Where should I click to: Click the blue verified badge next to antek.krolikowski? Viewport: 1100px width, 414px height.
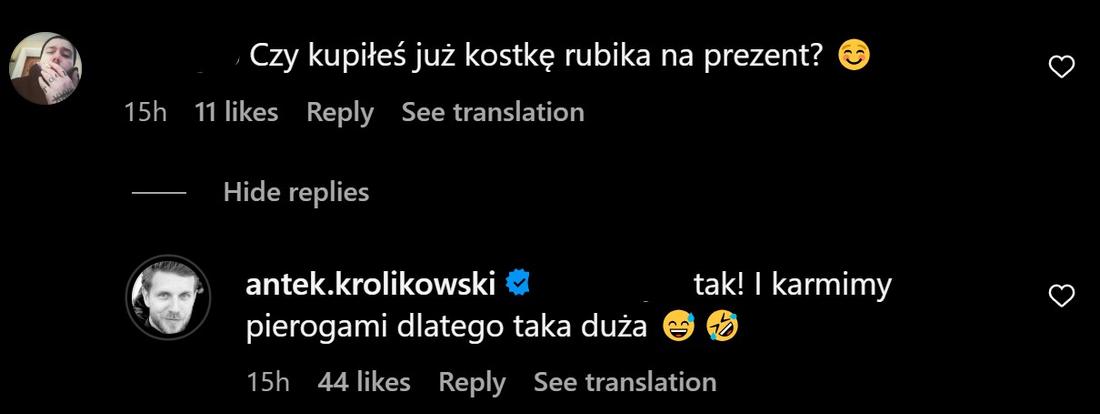[518, 284]
